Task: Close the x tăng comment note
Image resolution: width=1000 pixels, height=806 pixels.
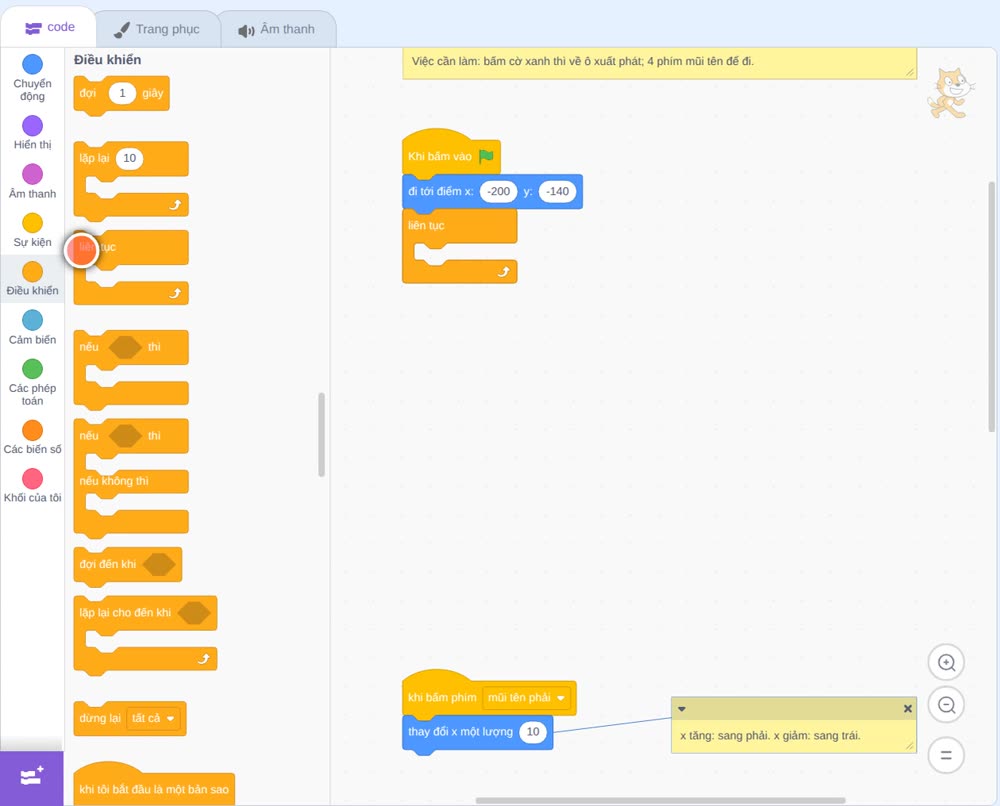Action: pyautogui.click(x=908, y=709)
